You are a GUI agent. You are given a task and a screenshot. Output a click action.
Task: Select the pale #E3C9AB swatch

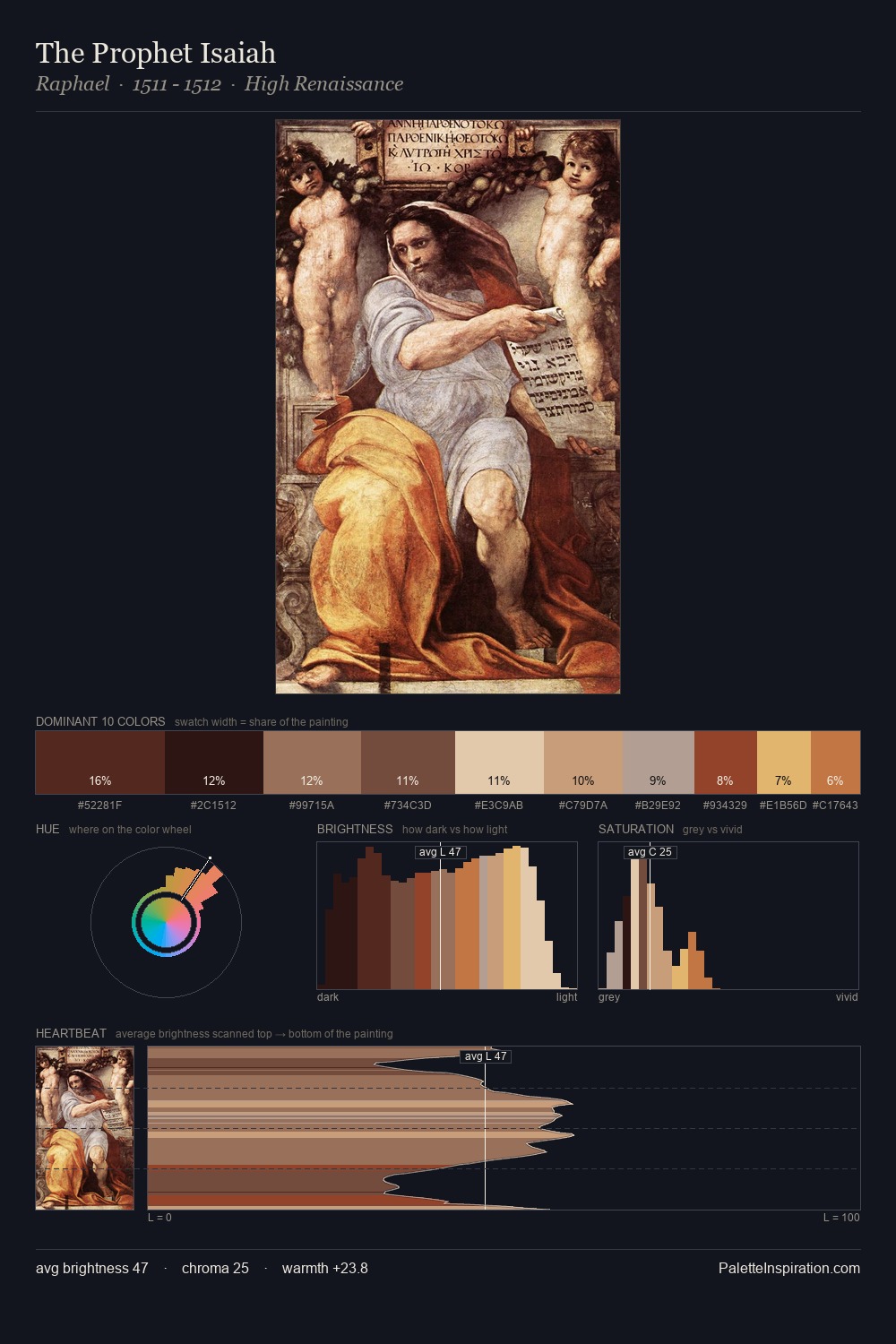click(499, 762)
